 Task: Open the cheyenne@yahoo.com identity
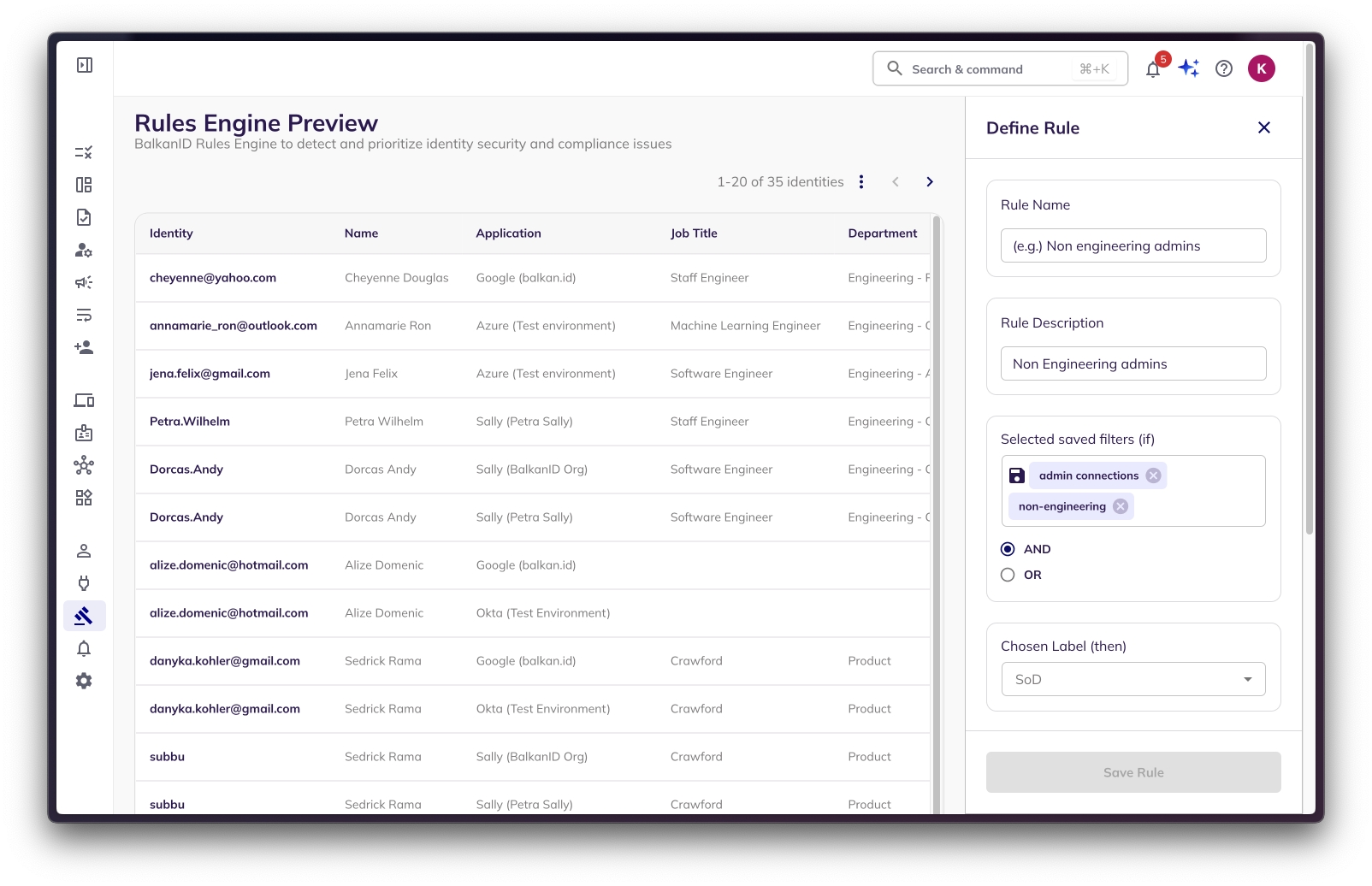point(213,278)
